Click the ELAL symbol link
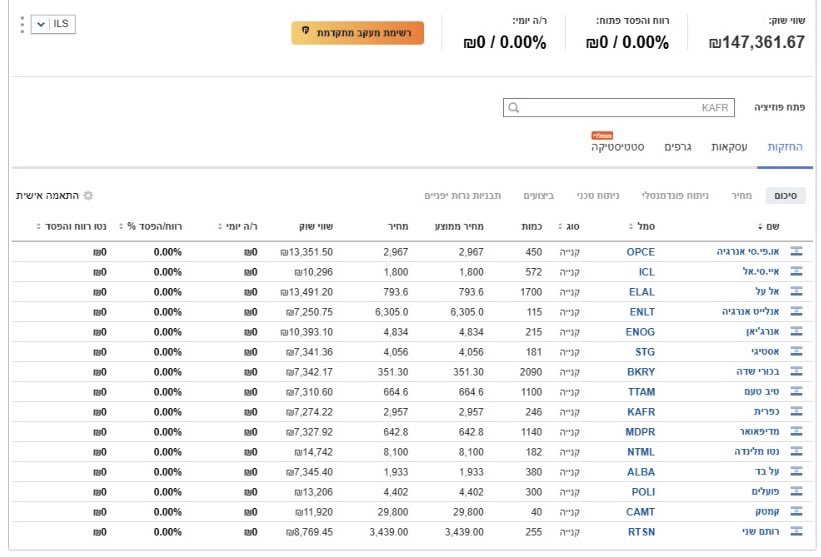821x557 pixels. 641,292
